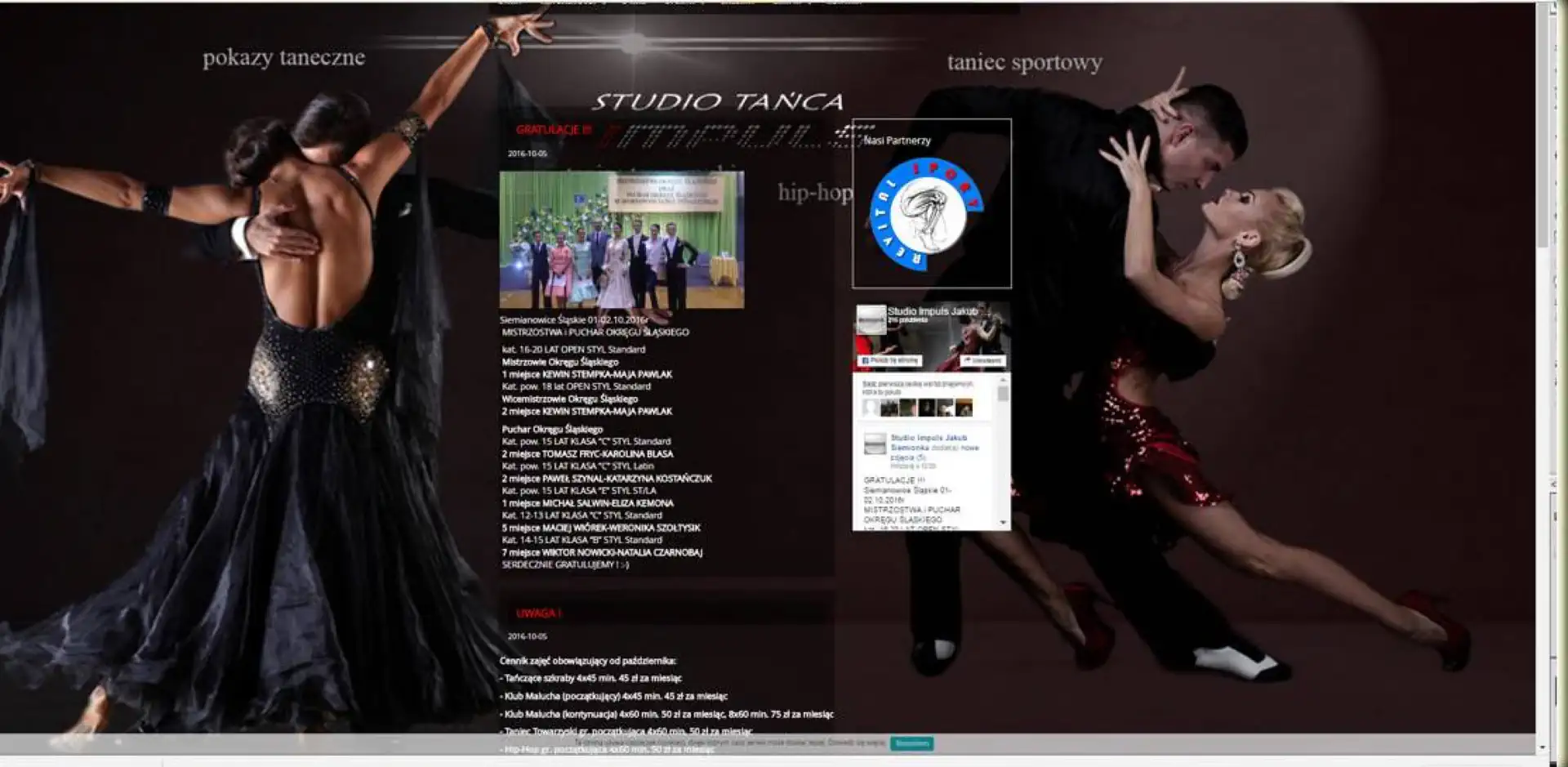Click the hip-hop text label
The width and height of the screenshot is (1568, 767).
pyautogui.click(x=814, y=193)
